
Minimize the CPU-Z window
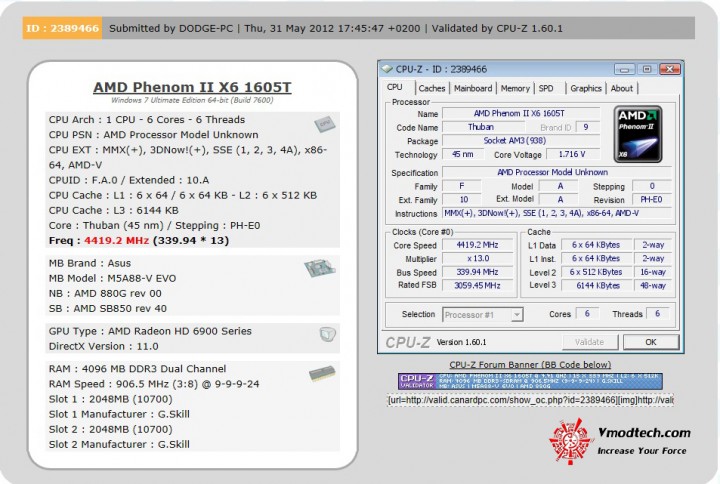pos(624,69)
